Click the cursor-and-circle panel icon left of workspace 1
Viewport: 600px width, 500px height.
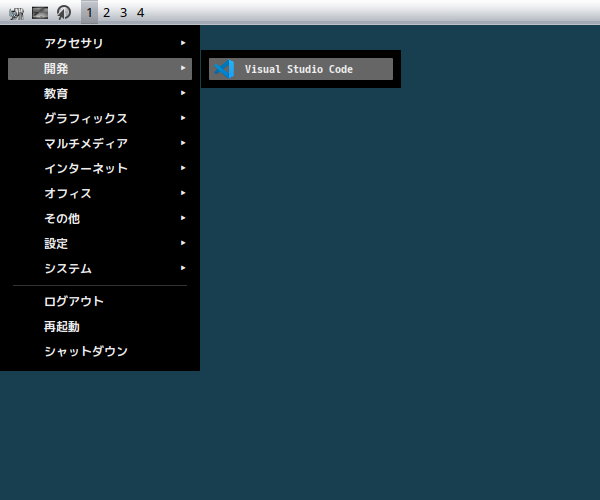point(64,13)
